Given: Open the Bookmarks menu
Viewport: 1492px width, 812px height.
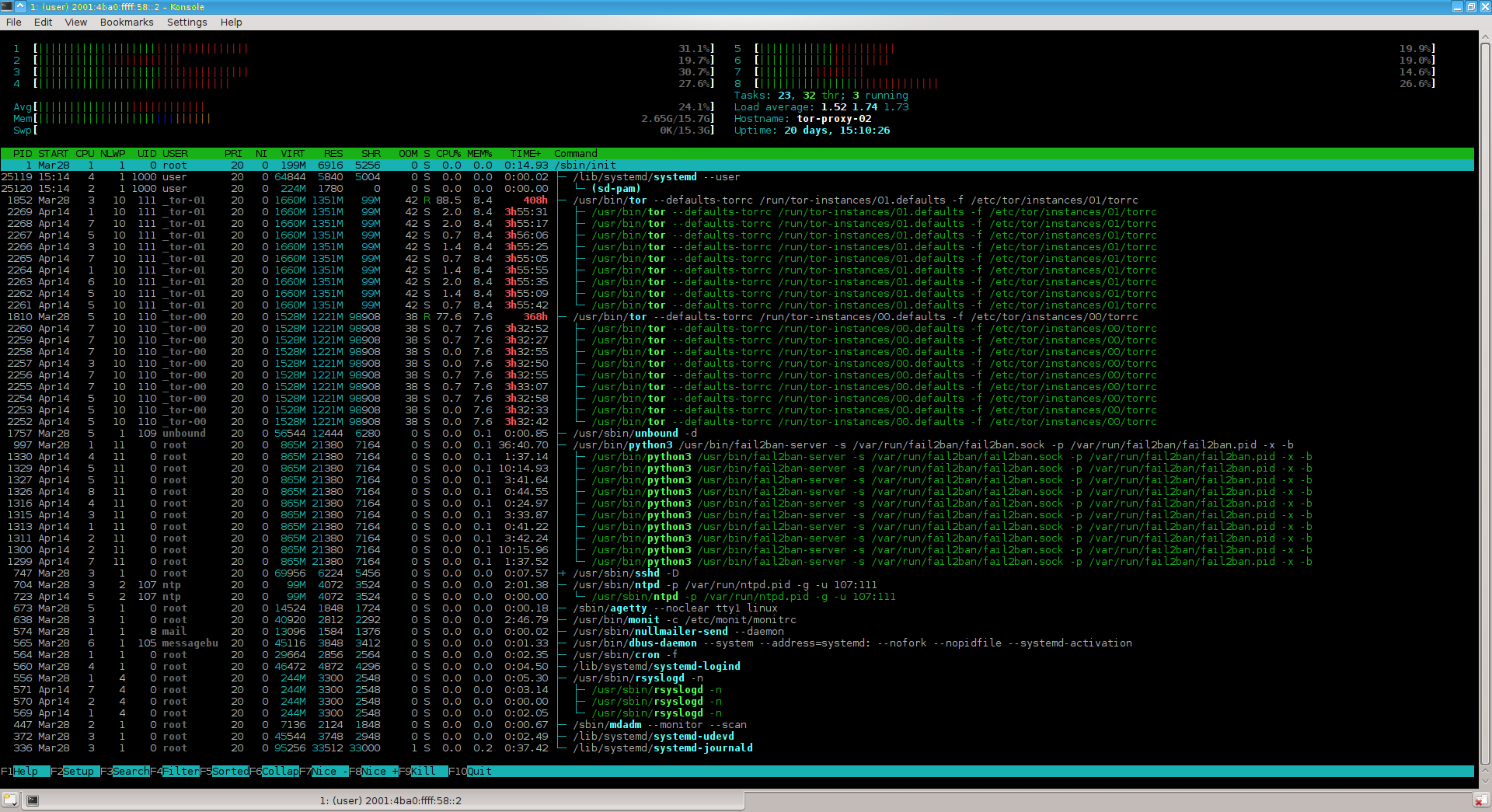Looking at the screenshot, I should (127, 22).
